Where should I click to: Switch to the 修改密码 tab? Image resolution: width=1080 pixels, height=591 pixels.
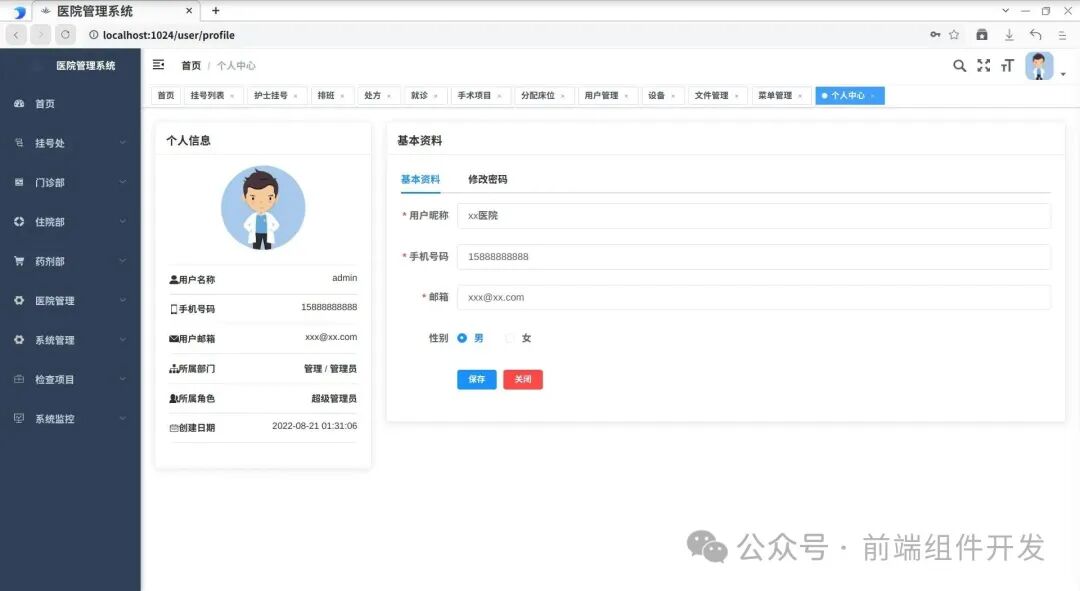click(x=485, y=180)
